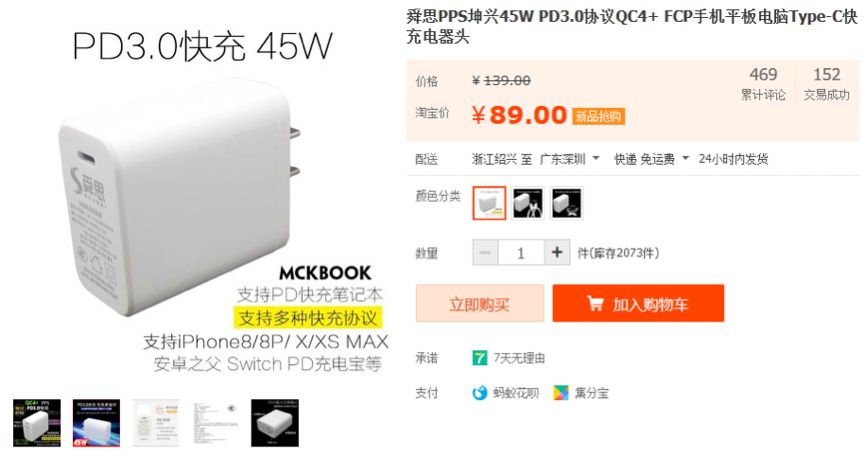Decrease quantity with the minus button
Image resolution: width=866 pixels, height=458 pixels.
(x=485, y=252)
